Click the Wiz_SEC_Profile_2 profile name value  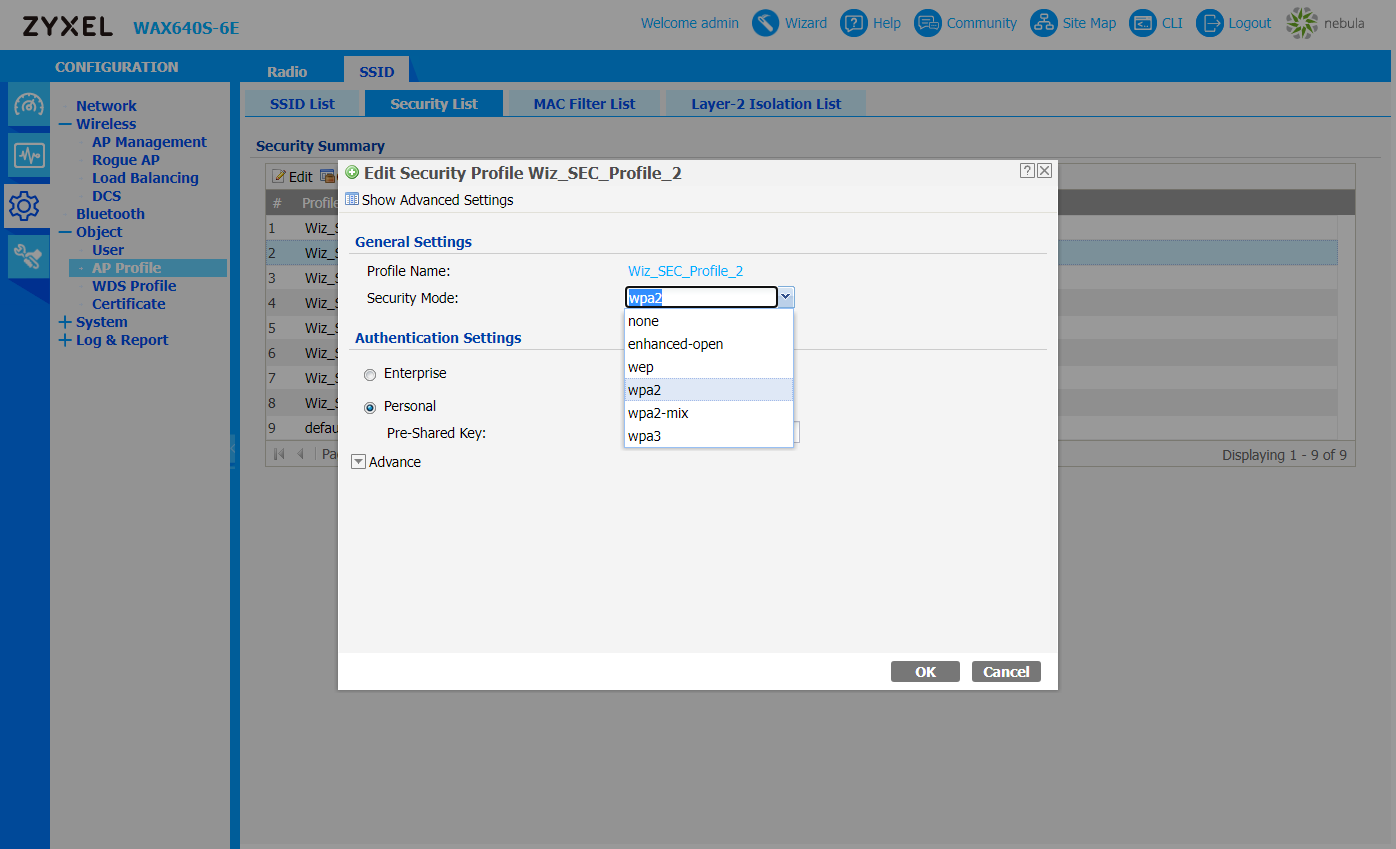pyautogui.click(x=685, y=271)
